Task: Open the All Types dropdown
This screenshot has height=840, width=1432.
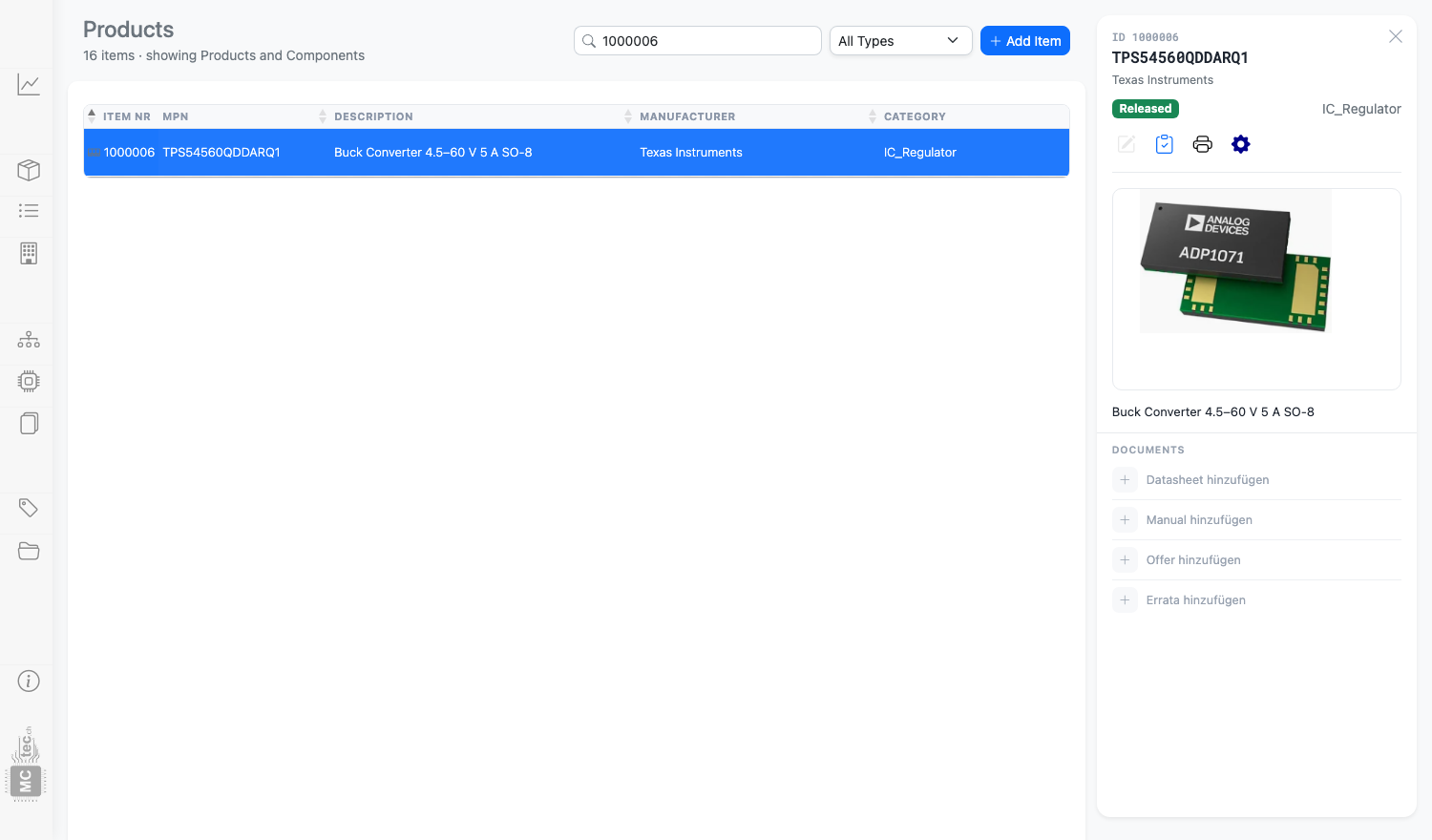Action: (900, 41)
